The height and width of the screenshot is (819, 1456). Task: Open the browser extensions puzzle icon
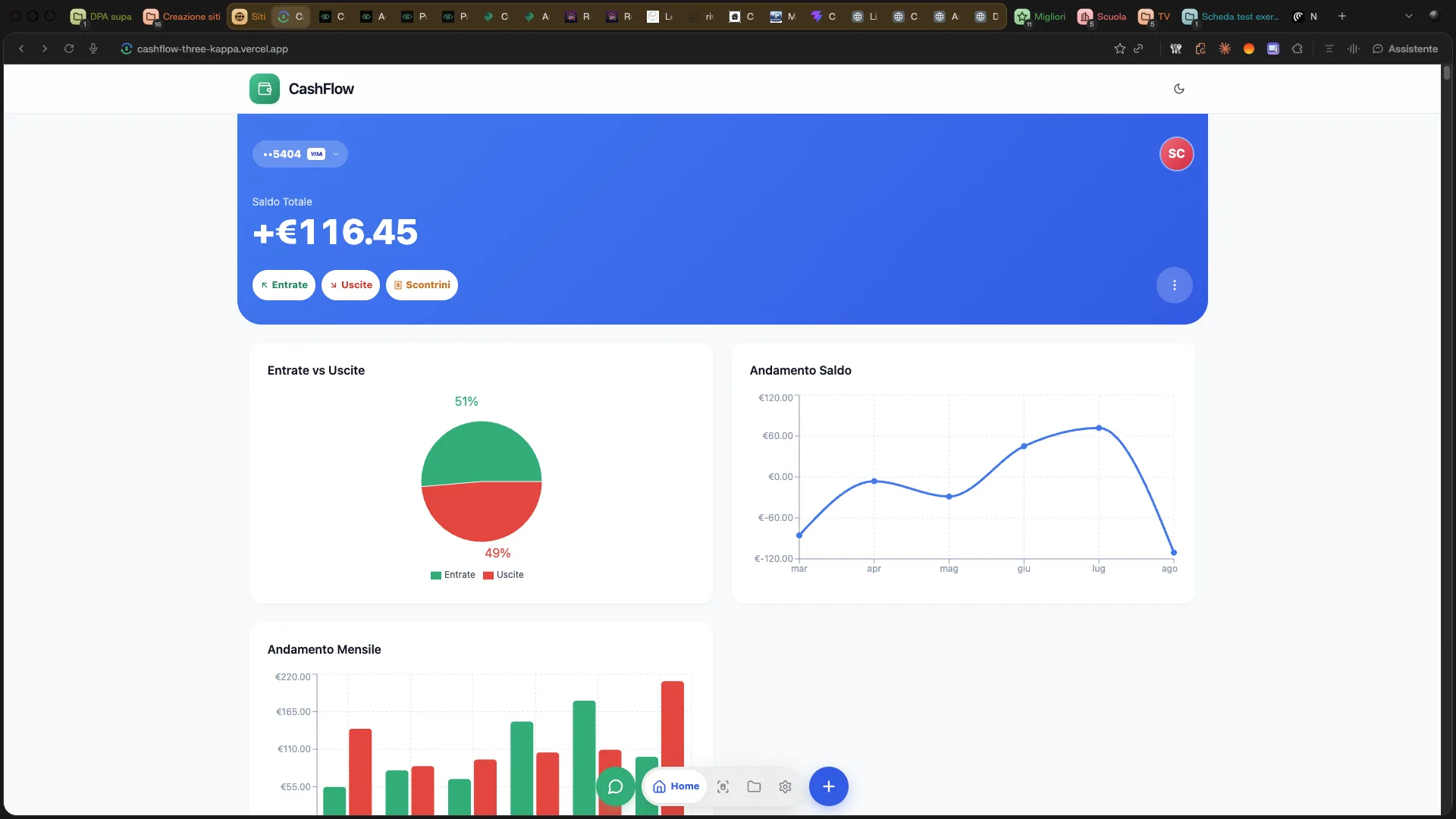1298,49
